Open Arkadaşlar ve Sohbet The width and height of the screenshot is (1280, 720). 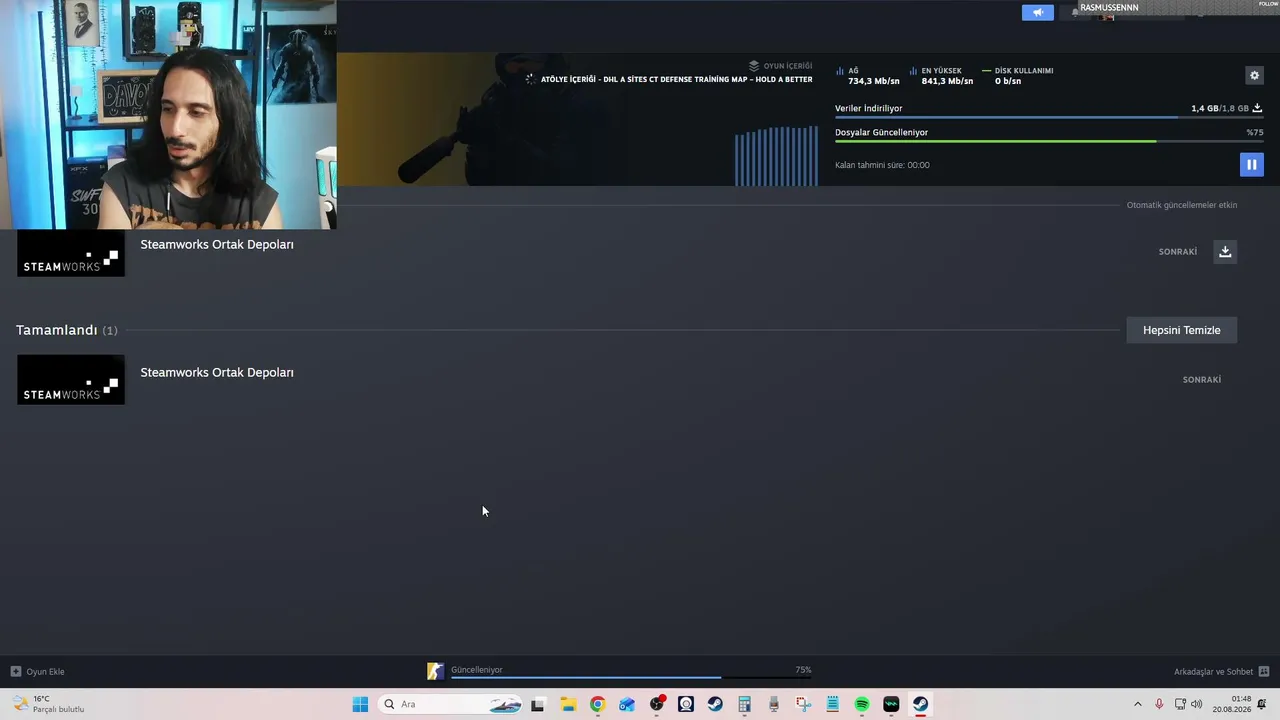pos(1213,671)
